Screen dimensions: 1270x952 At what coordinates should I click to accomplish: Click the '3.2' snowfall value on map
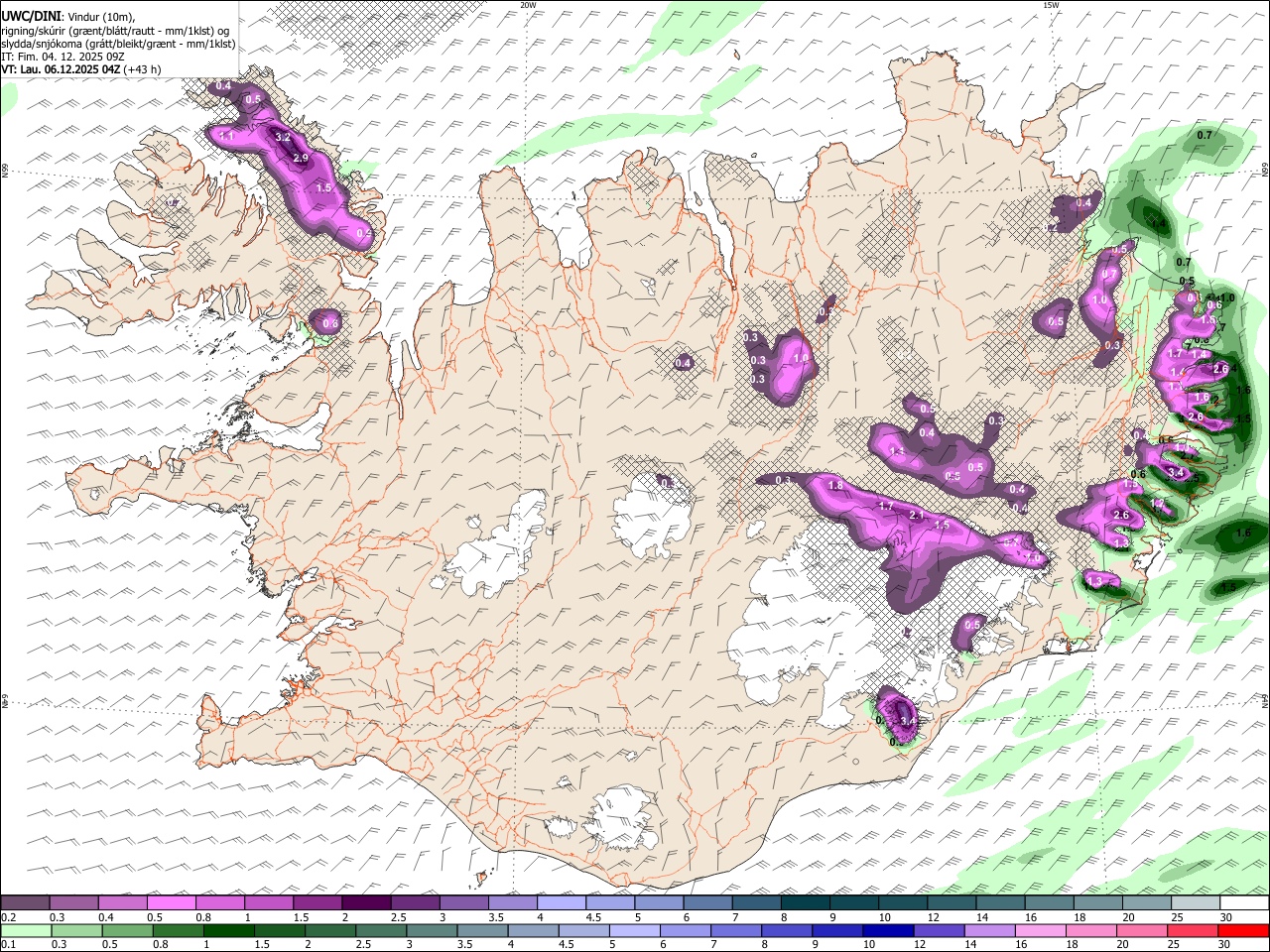[x=283, y=138]
